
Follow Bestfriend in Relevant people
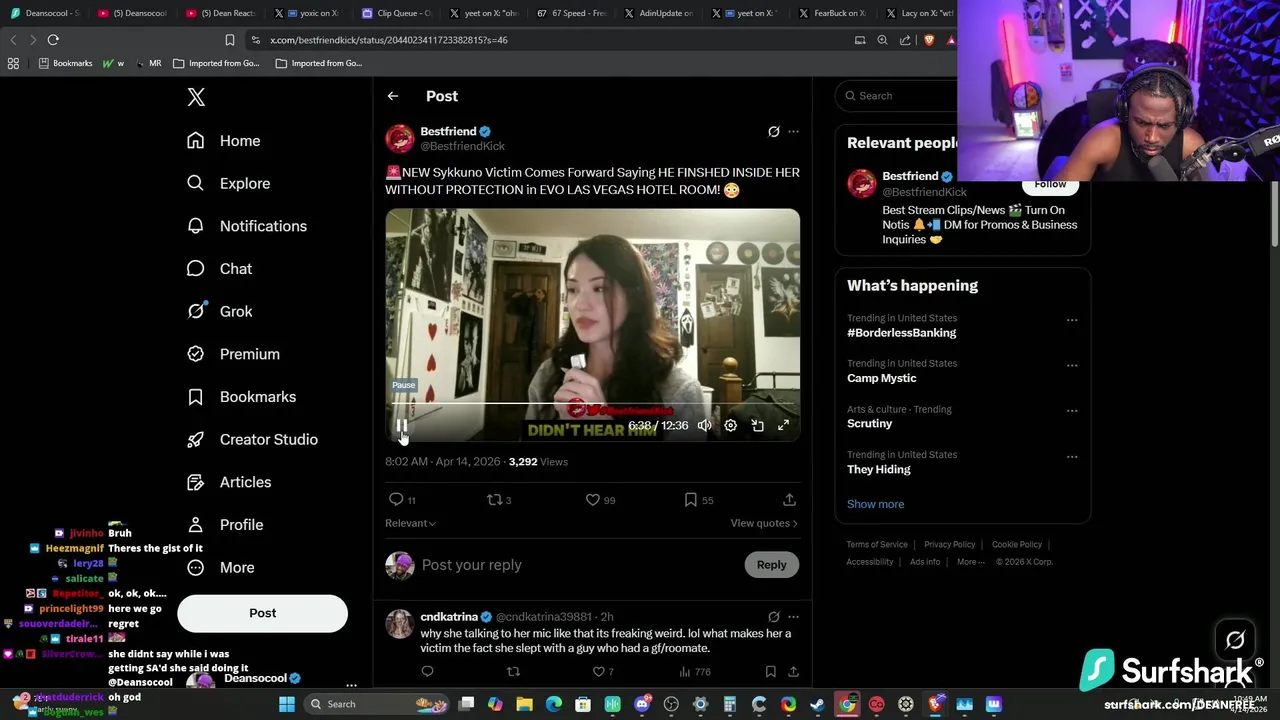pos(1050,185)
